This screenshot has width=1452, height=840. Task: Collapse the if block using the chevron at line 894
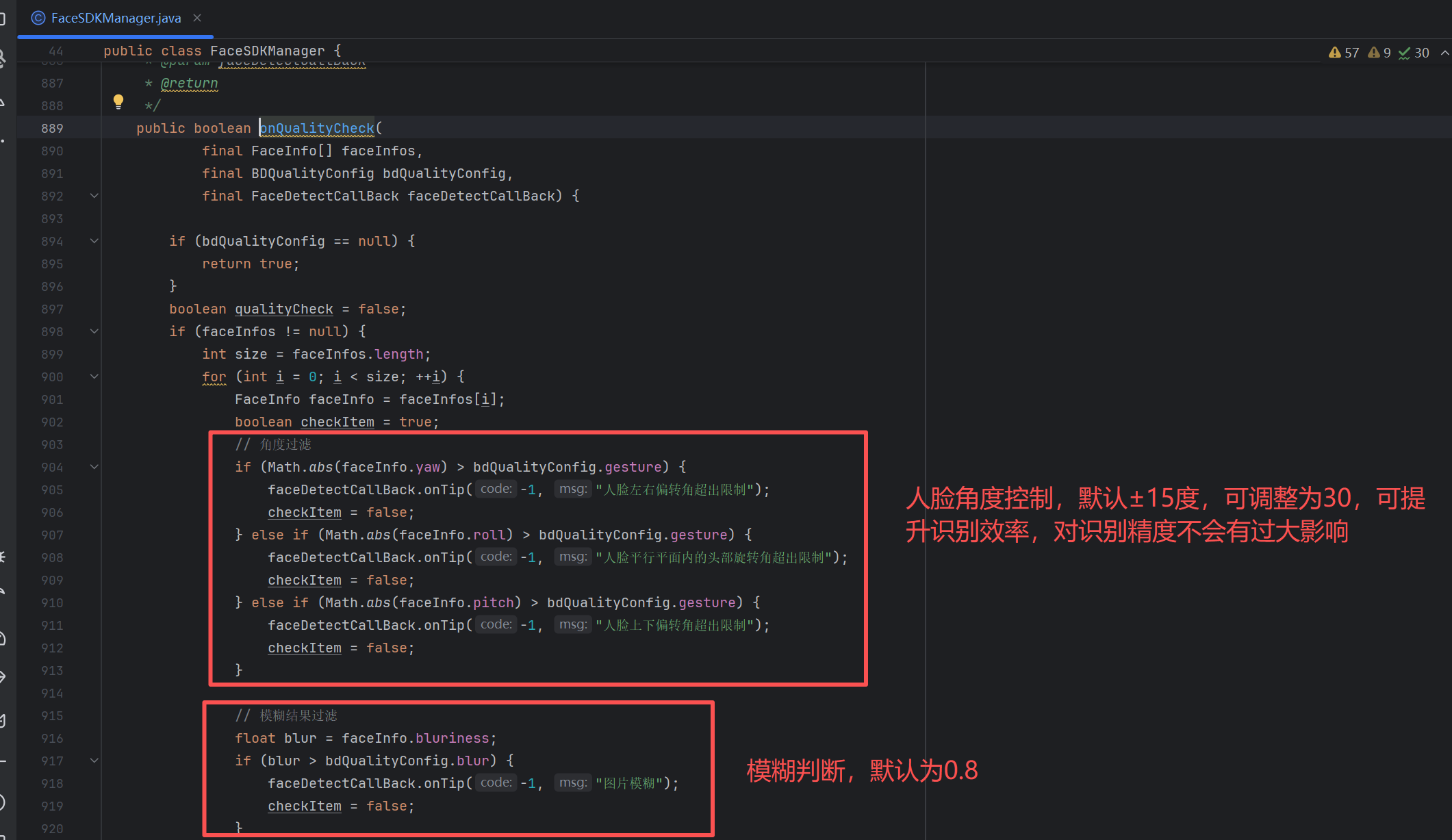[94, 240]
